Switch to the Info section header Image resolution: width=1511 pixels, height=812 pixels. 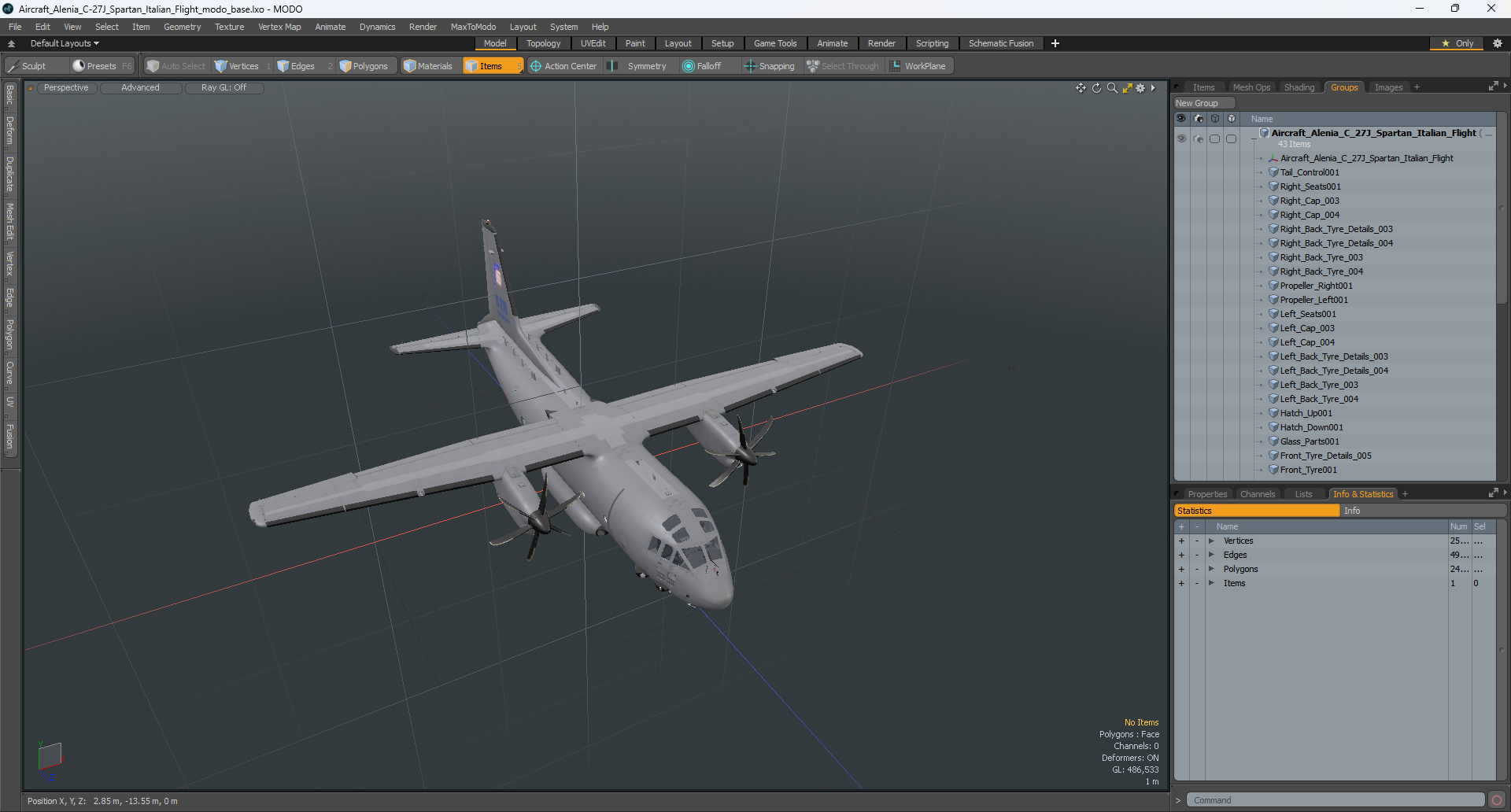point(1422,511)
